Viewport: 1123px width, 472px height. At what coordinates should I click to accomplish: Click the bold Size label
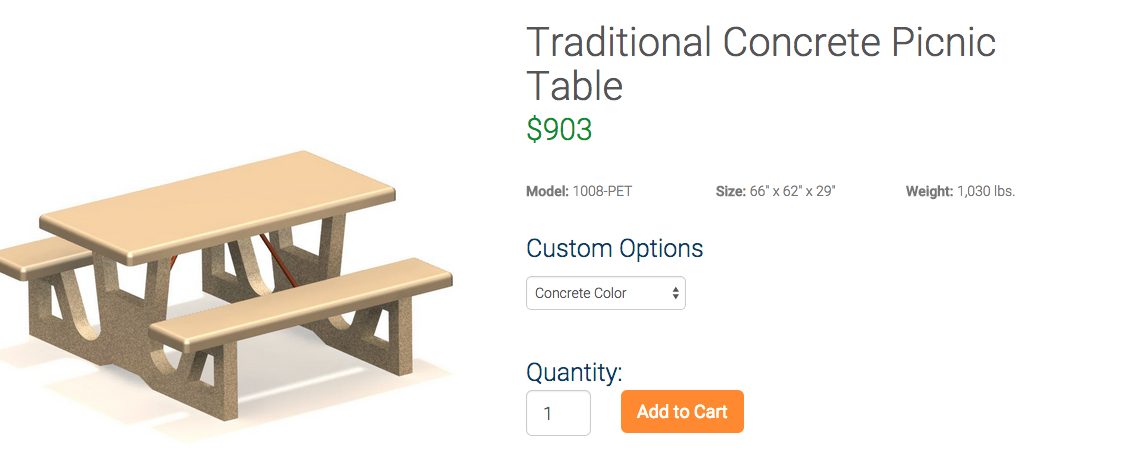[731, 191]
